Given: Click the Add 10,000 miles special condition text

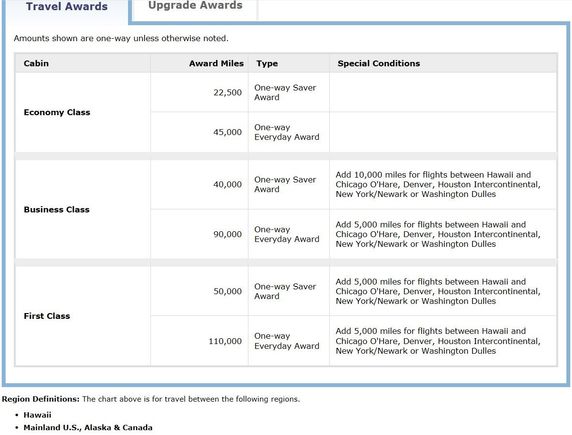Looking at the screenshot, I should coord(438,184).
